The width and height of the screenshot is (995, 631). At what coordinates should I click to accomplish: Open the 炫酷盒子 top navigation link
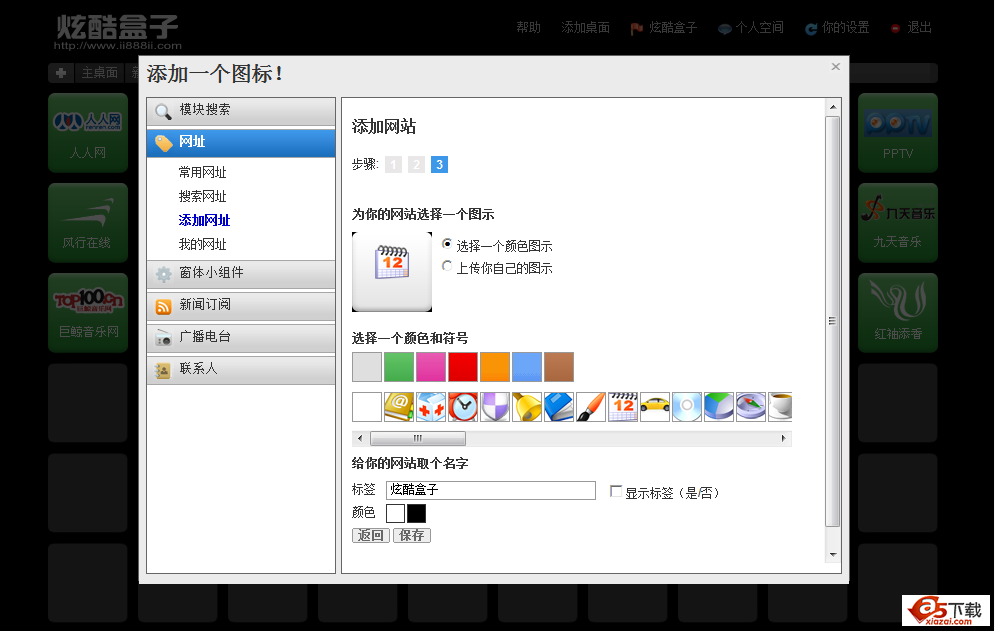[x=664, y=27]
